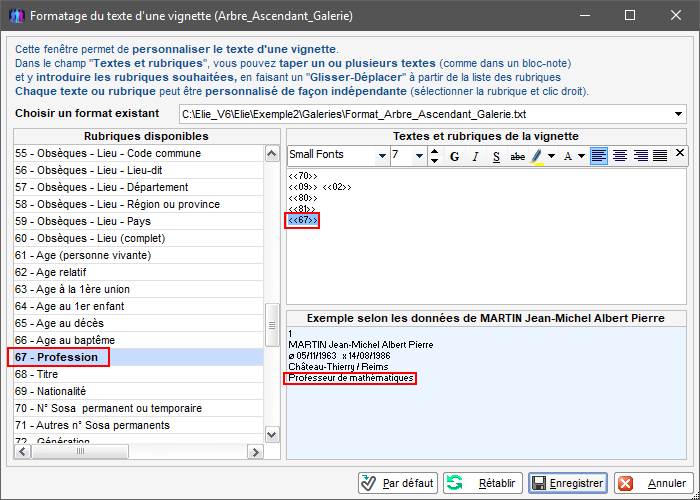The height and width of the screenshot is (500, 700).
Task: Select '64 - Age au 1er enfant'
Action: pos(139,306)
